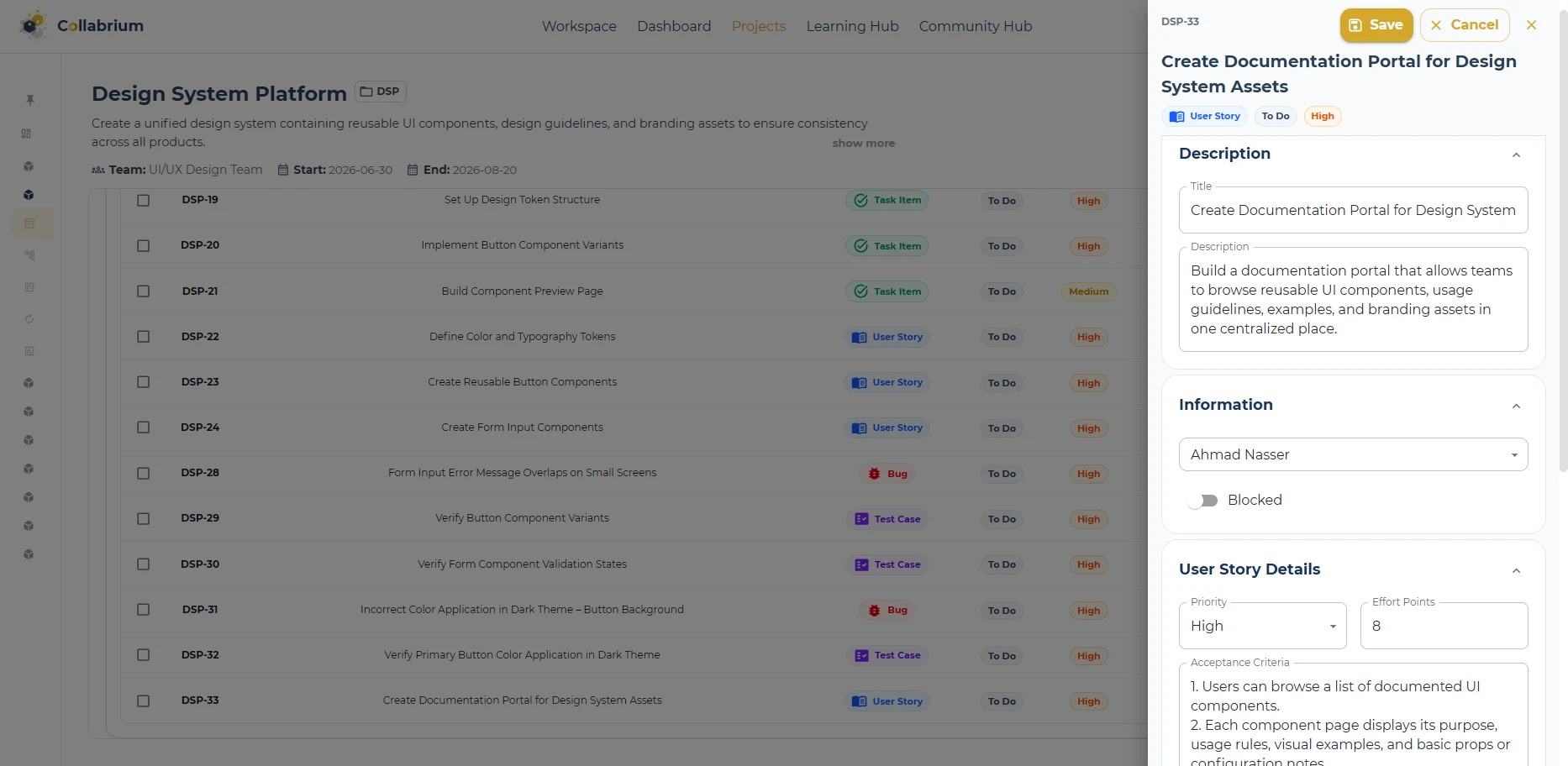Close the DSP-33 detail panel with the X icon
The height and width of the screenshot is (766, 1568).
[x=1531, y=25]
